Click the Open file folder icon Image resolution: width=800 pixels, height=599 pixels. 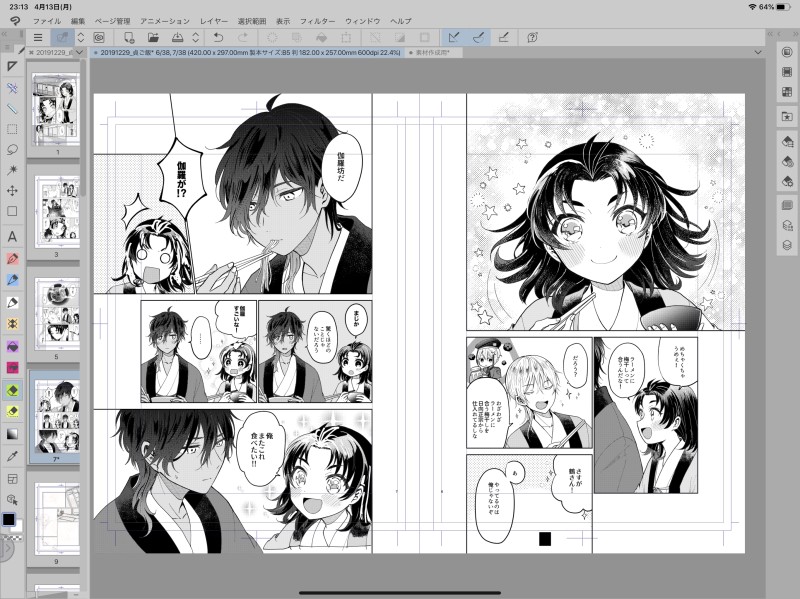tap(153, 37)
